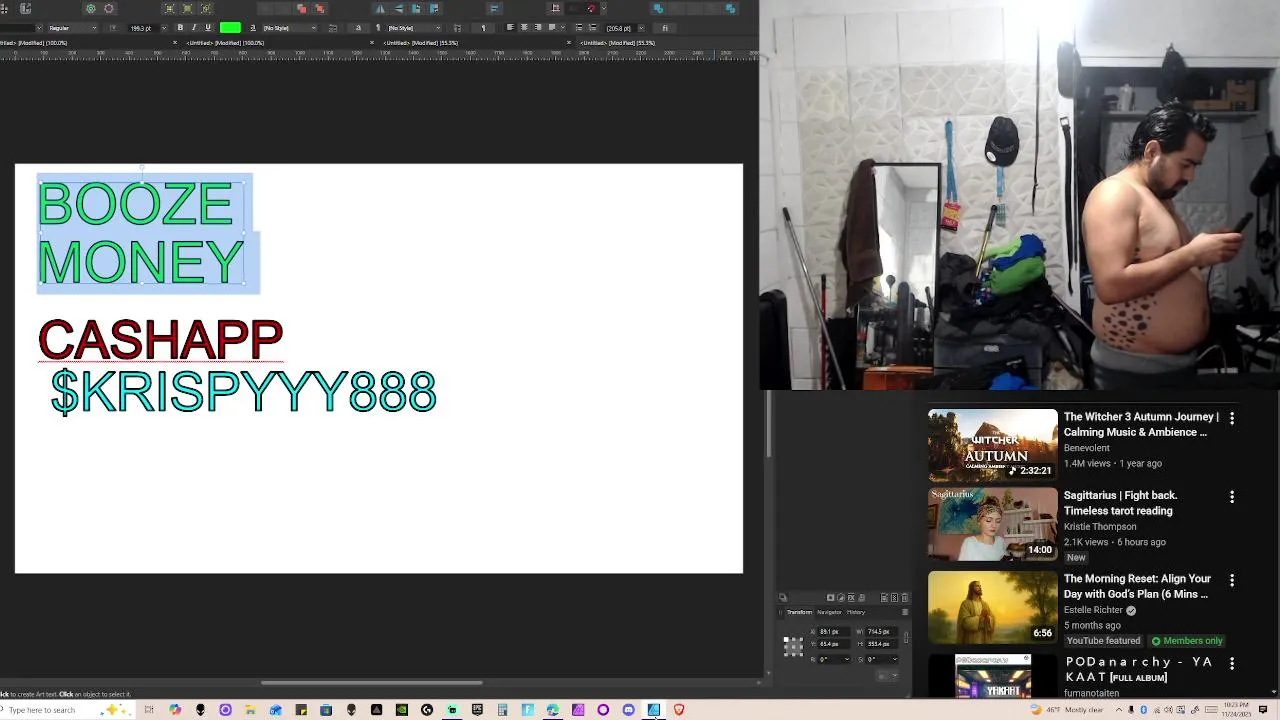Click the add layer icon
This screenshot has width=1280, height=720.
coord(884,598)
